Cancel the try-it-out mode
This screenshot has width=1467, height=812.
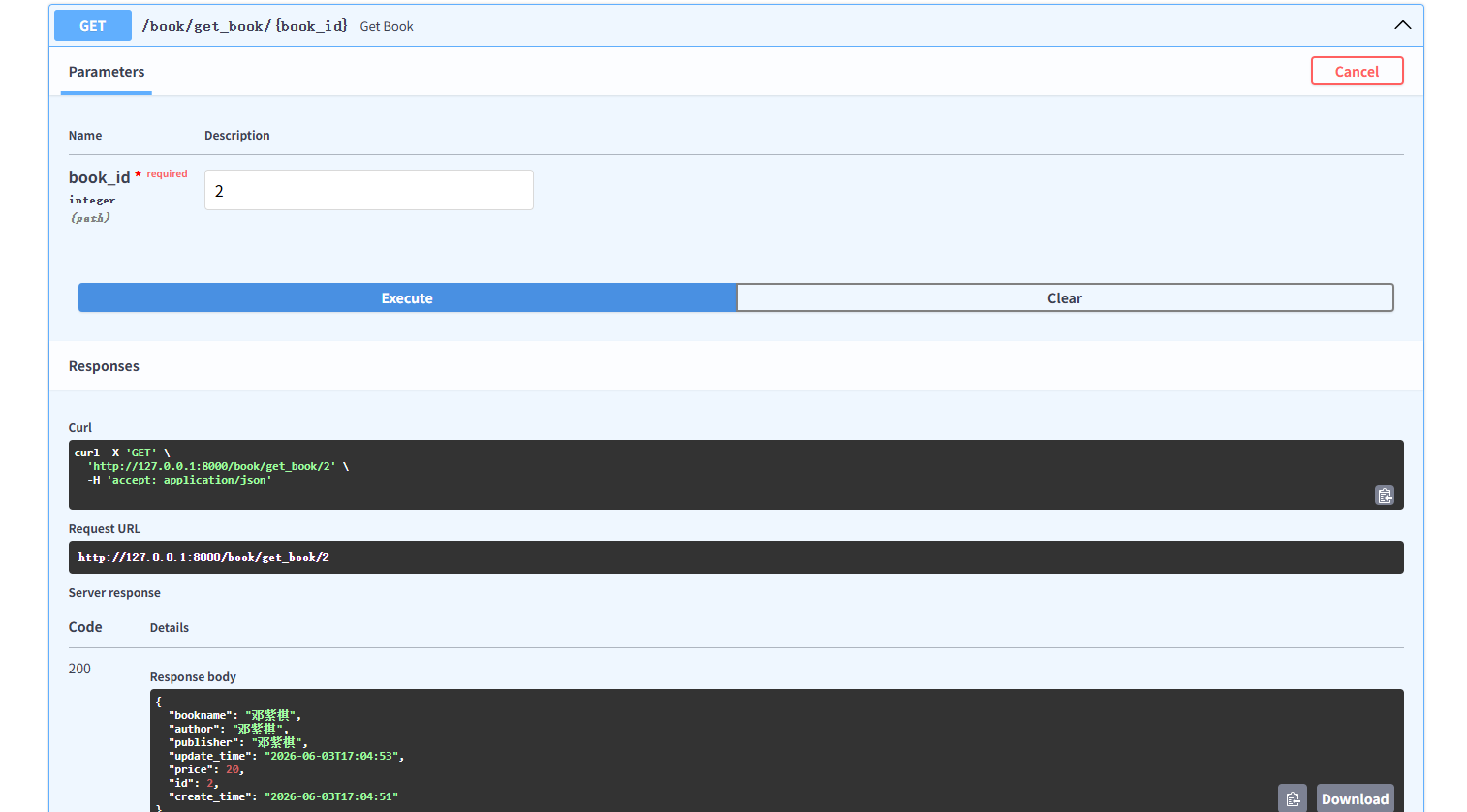[1357, 71]
